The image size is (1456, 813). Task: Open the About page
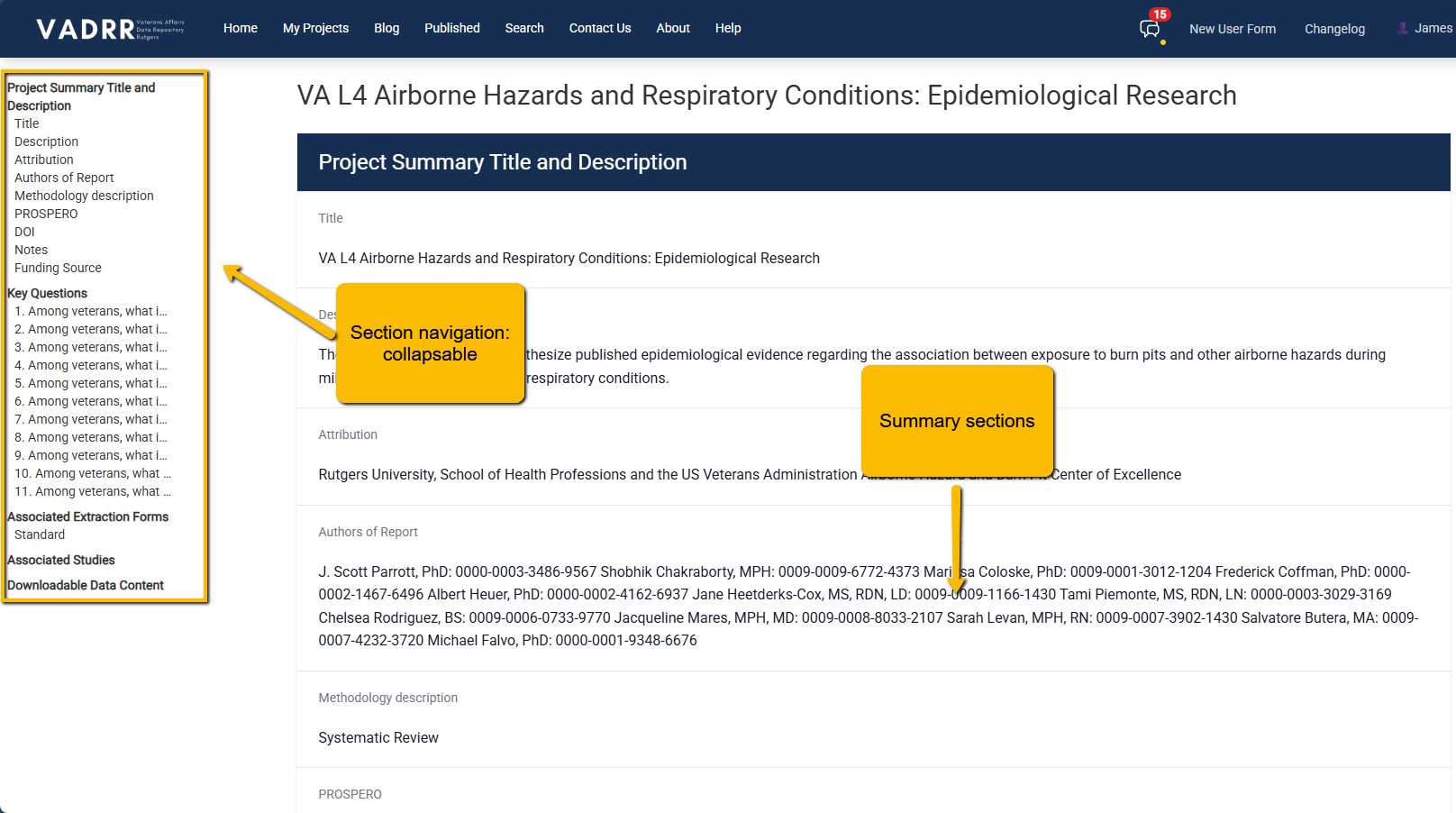click(673, 28)
